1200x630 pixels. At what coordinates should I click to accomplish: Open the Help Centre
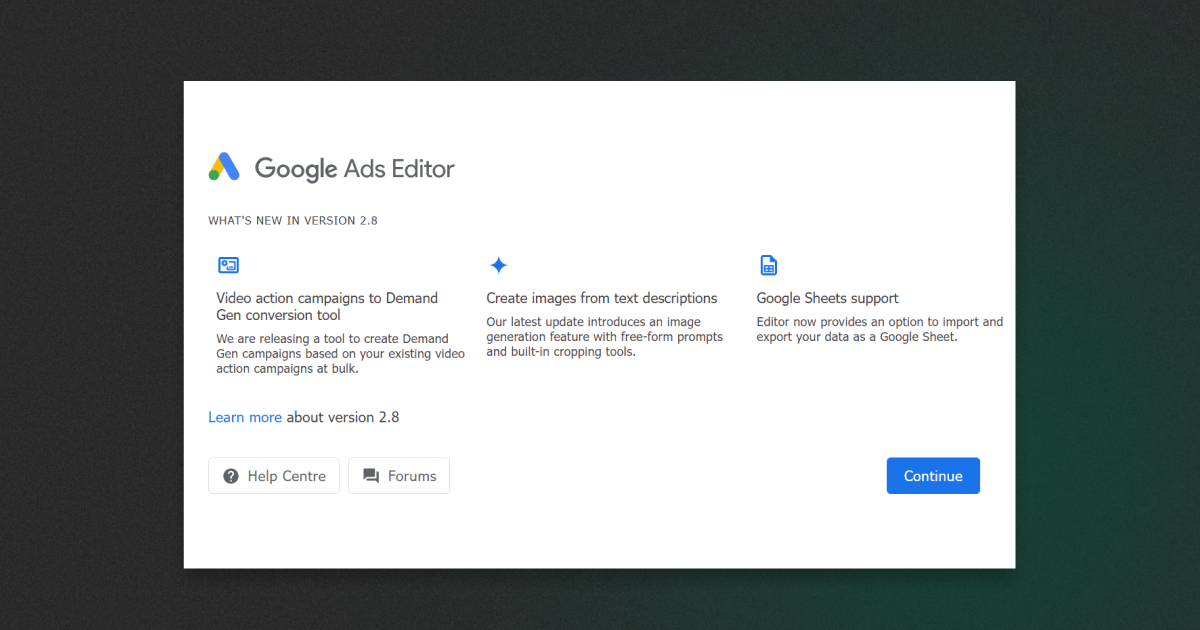pos(274,476)
